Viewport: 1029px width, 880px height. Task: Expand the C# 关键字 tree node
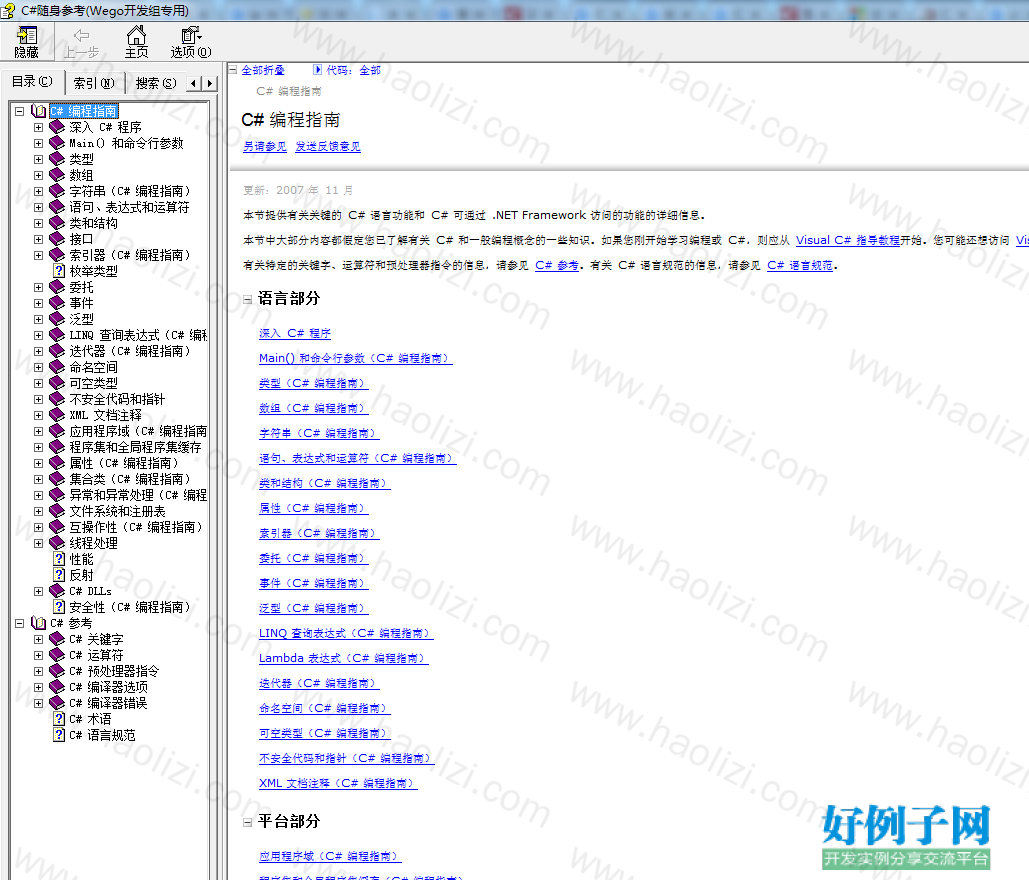tap(38, 639)
